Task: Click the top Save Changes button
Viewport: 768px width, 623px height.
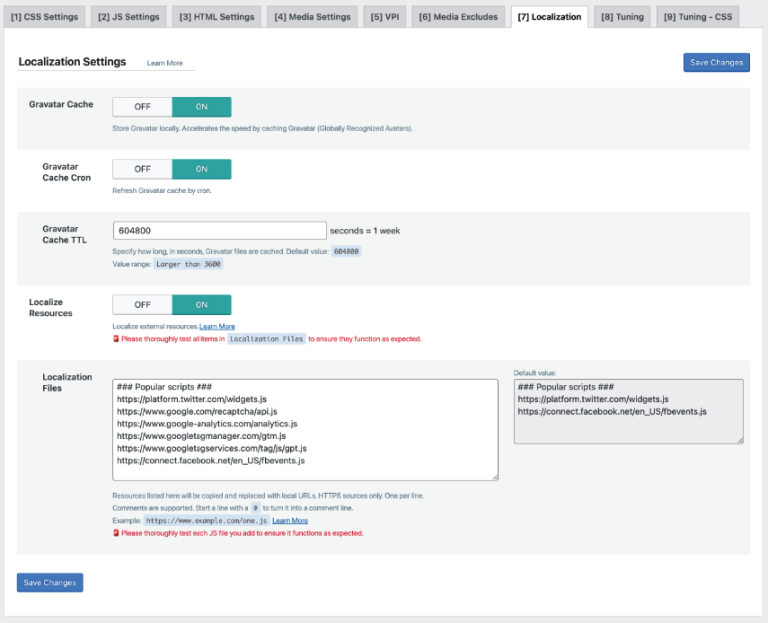Action: point(716,62)
